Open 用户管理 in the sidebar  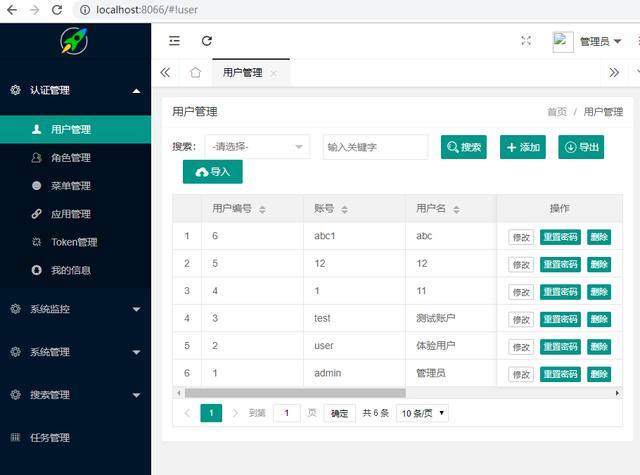click(x=76, y=129)
